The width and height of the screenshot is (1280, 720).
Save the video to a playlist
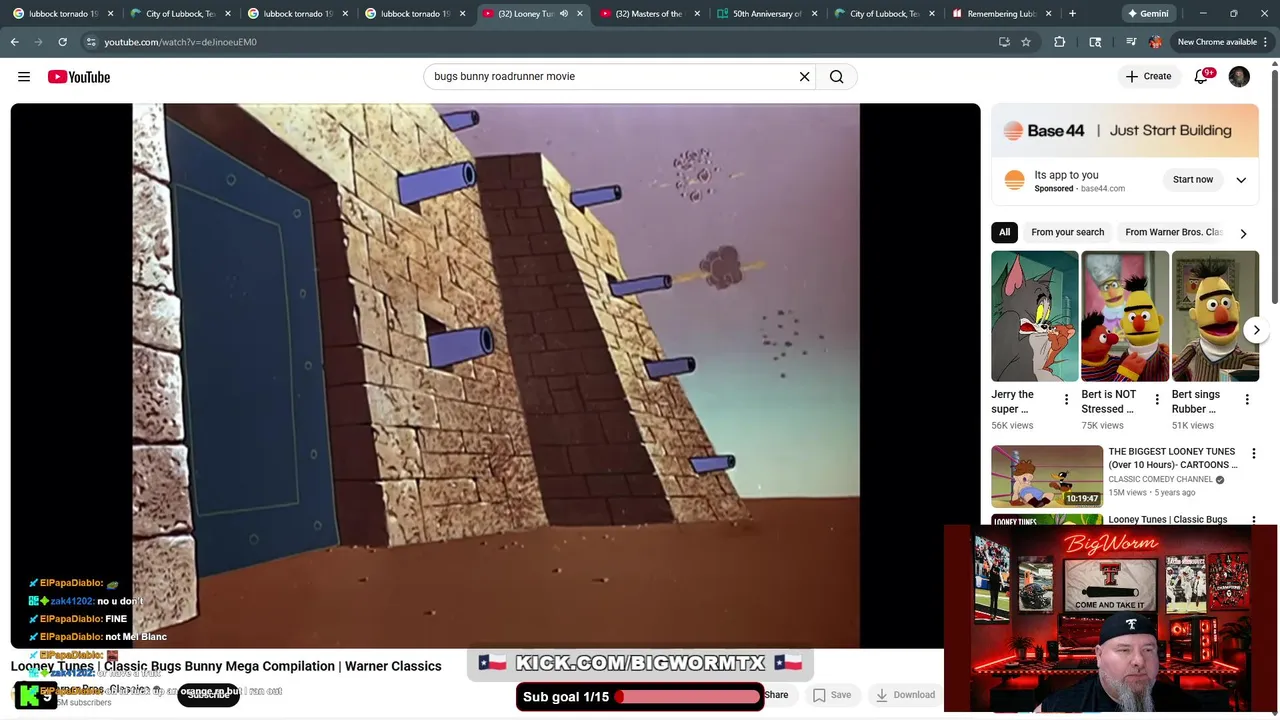coord(832,695)
